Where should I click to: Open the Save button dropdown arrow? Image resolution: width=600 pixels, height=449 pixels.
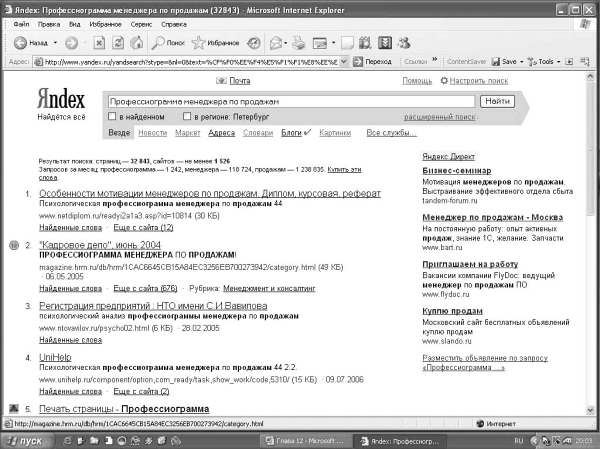[522, 62]
